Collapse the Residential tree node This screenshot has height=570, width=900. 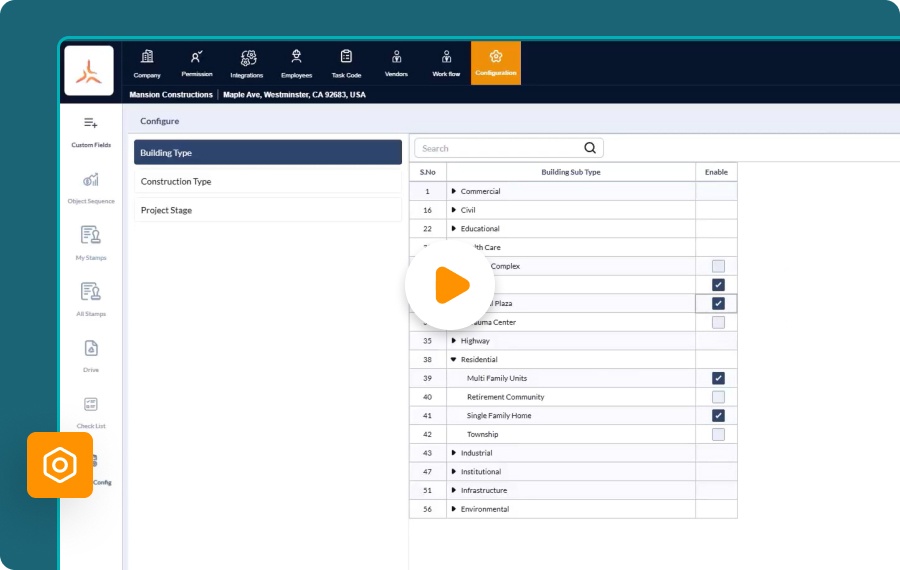tap(453, 359)
